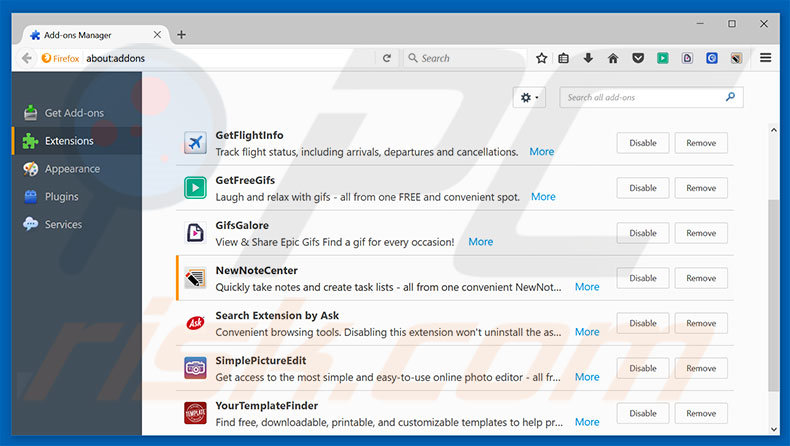Click the scrollbar down arrow
This screenshot has height=446, width=790.
click(774, 429)
